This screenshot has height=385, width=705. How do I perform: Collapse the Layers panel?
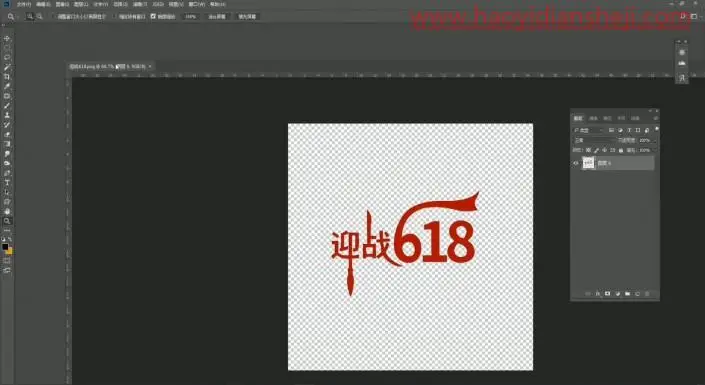(x=650, y=111)
